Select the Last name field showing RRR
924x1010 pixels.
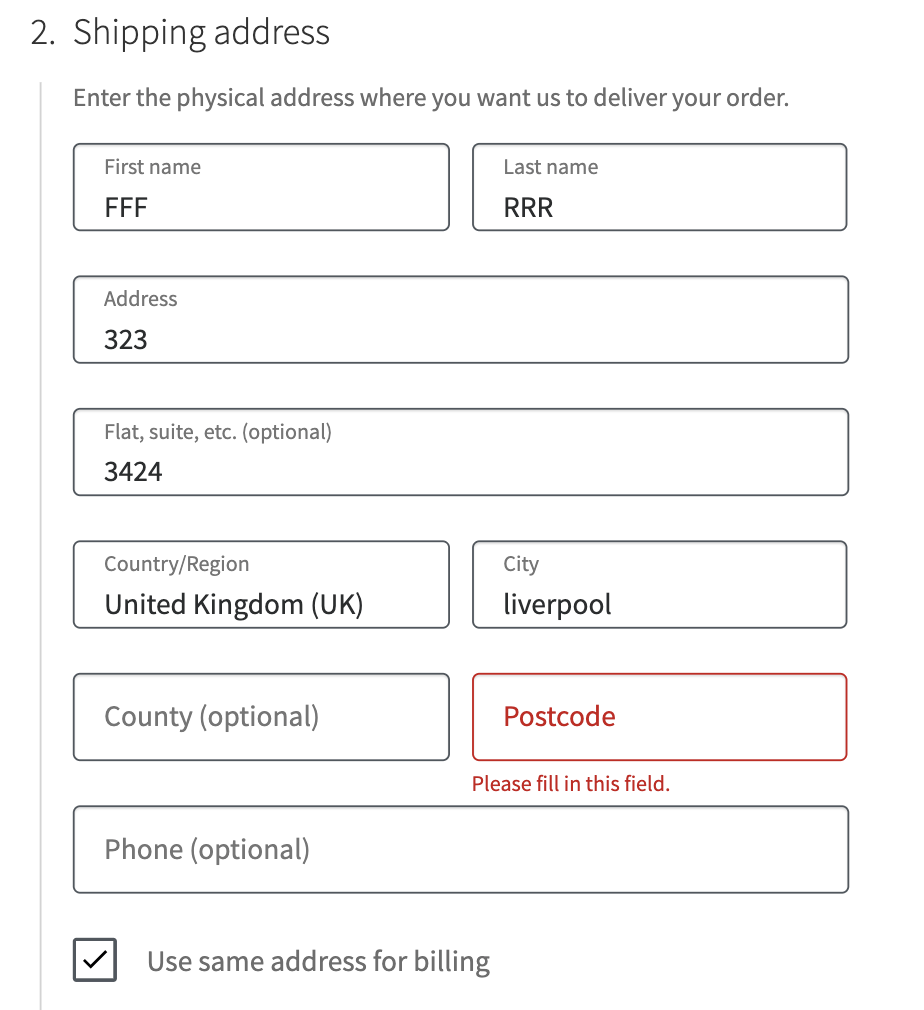[659, 187]
